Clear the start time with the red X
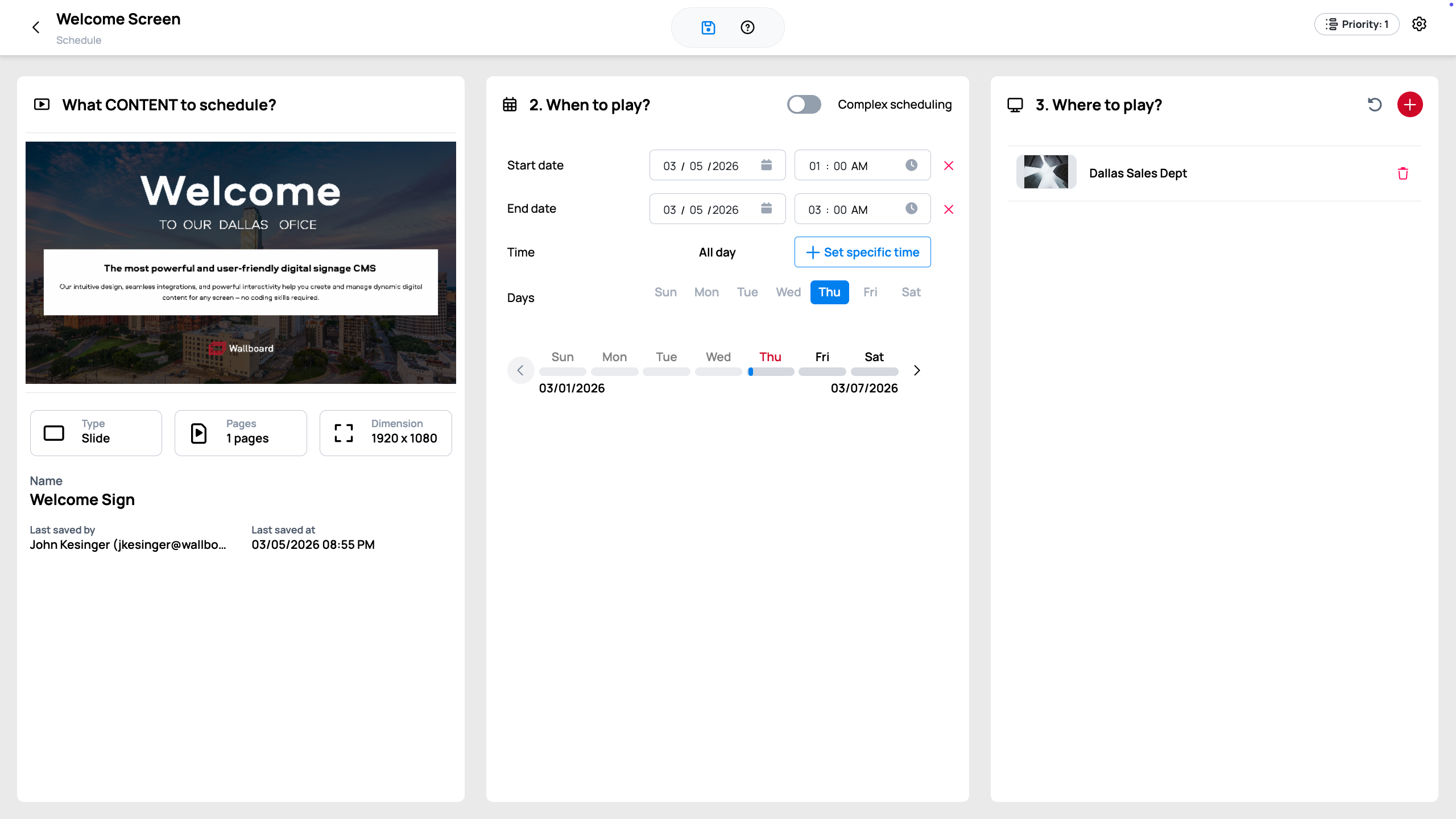 tap(949, 166)
